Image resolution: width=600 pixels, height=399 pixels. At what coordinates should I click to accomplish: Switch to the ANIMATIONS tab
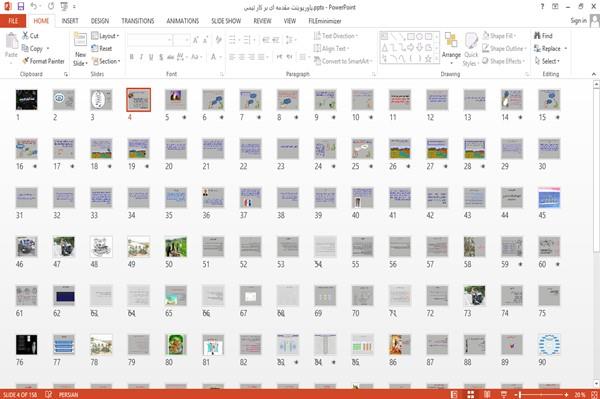pyautogui.click(x=183, y=21)
